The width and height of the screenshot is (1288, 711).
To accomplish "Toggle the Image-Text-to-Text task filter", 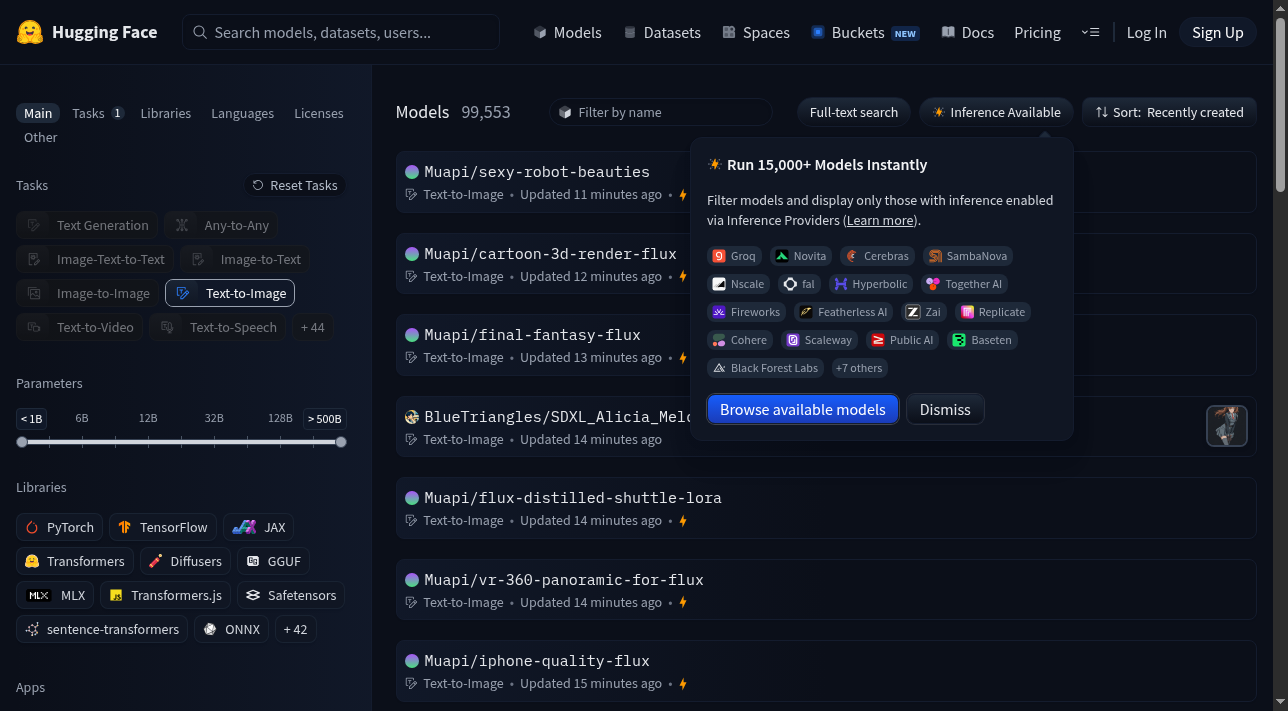I will (96, 259).
